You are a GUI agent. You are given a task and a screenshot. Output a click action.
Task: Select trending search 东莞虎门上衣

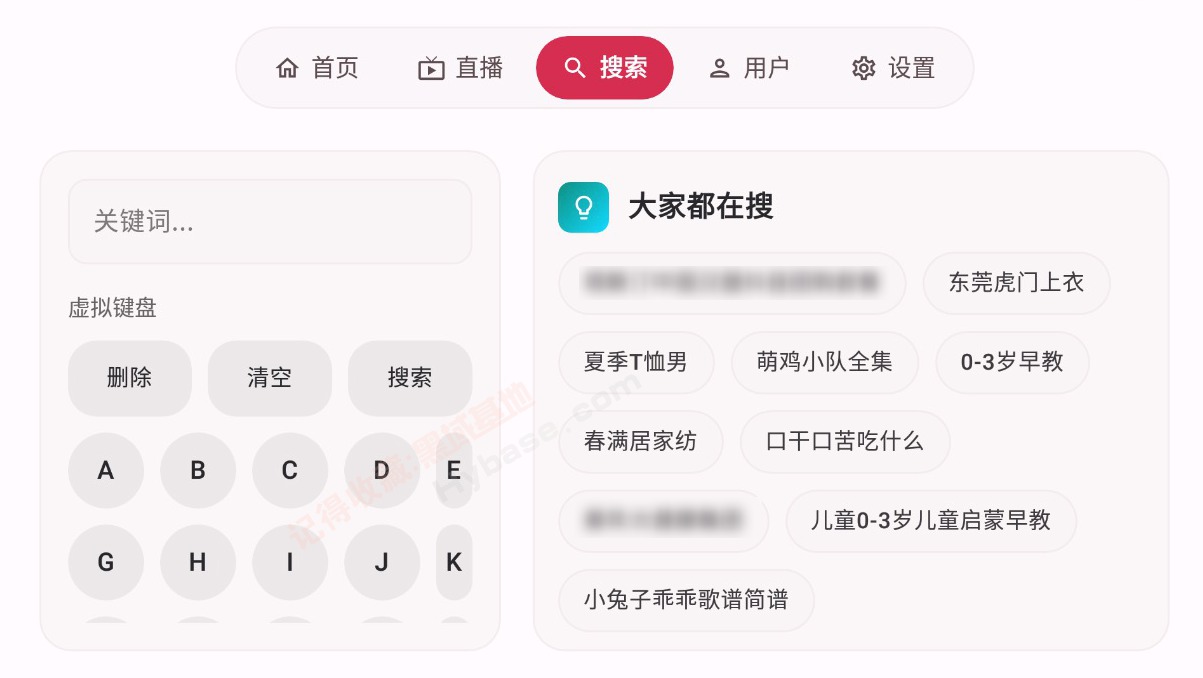pyautogui.click(x=1016, y=283)
